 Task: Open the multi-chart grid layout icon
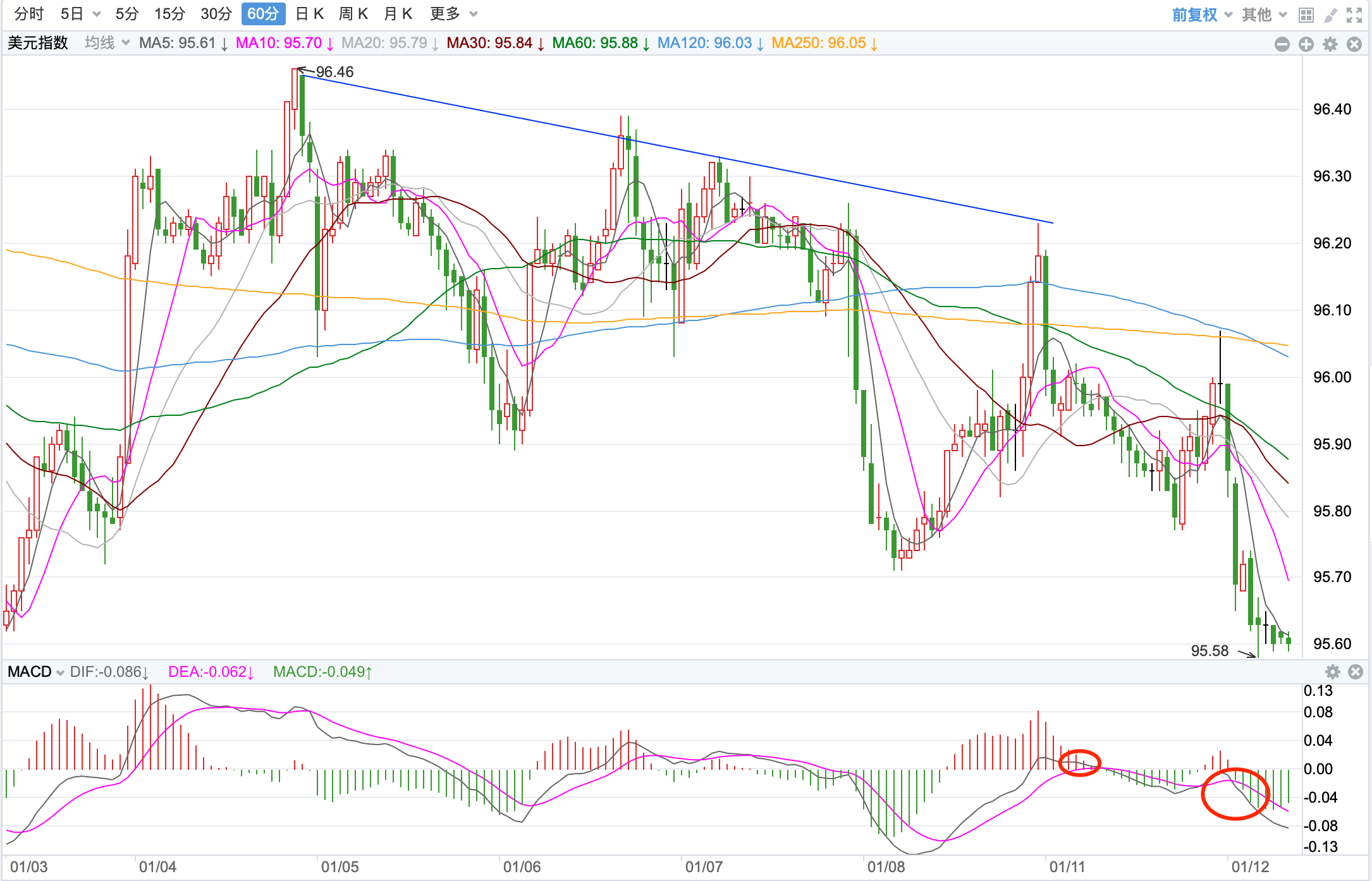point(1306,15)
